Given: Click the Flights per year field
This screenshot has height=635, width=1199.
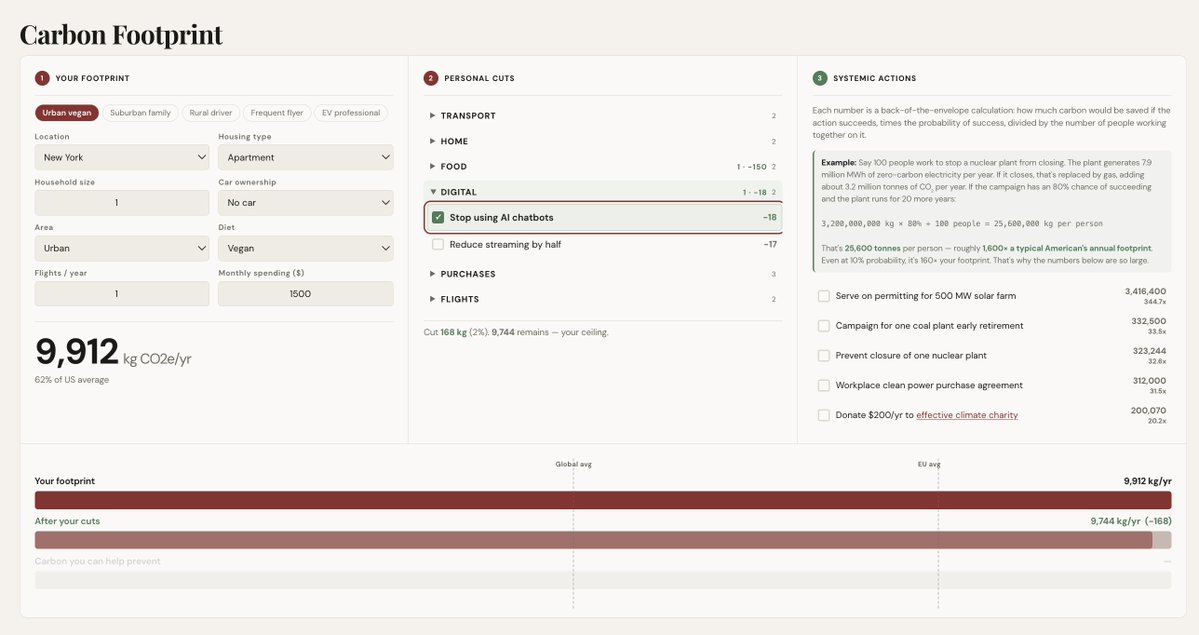Looking at the screenshot, I should click(122, 294).
